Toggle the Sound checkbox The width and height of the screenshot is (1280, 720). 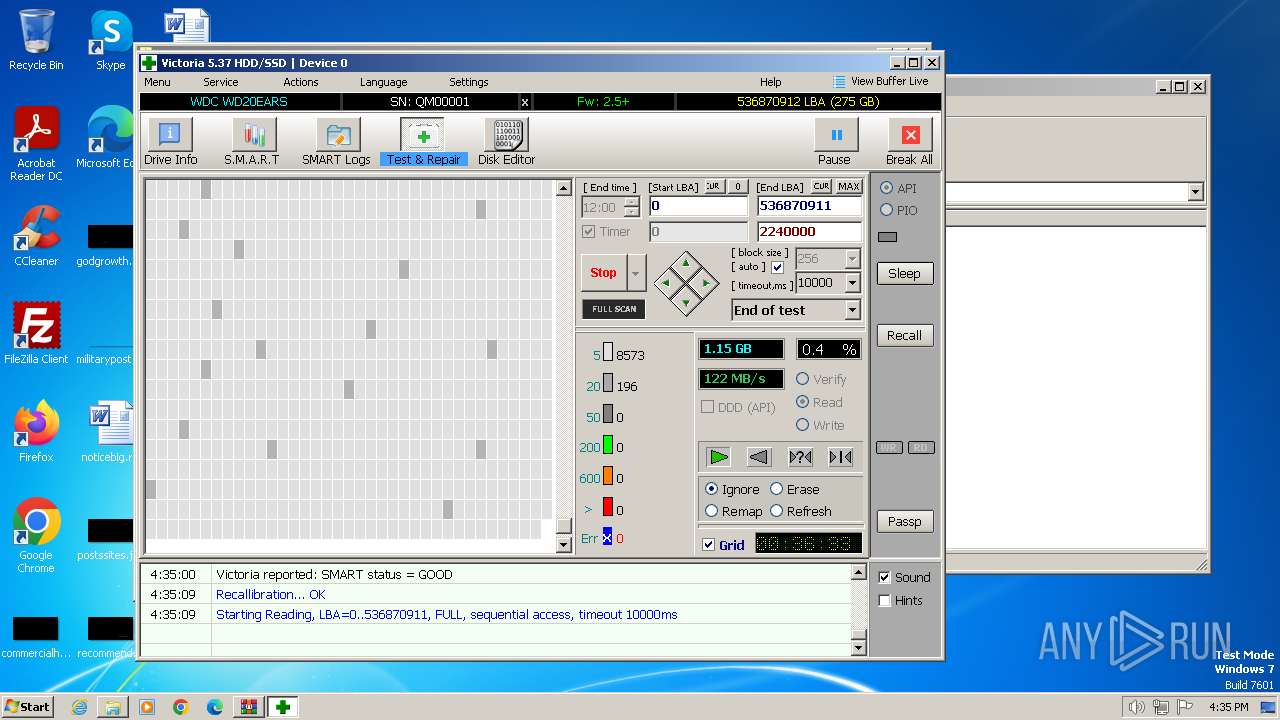point(884,577)
